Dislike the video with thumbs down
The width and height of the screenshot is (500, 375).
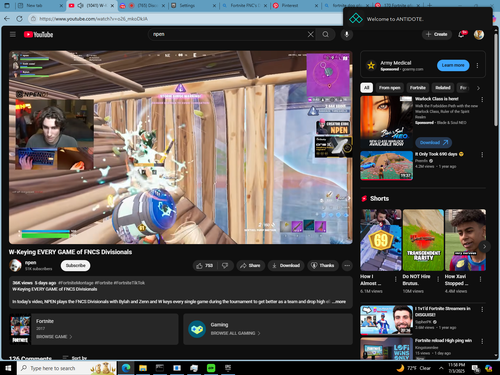[225, 265]
